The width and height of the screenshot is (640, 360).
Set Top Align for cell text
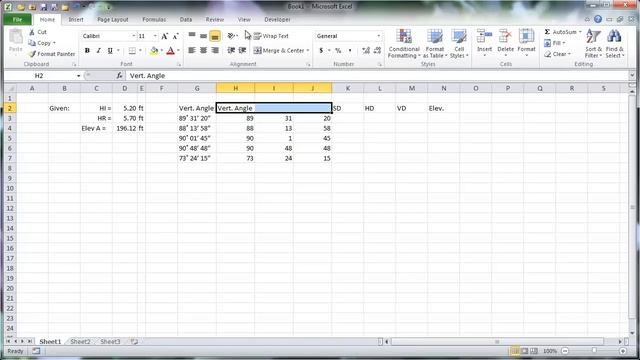click(192, 36)
